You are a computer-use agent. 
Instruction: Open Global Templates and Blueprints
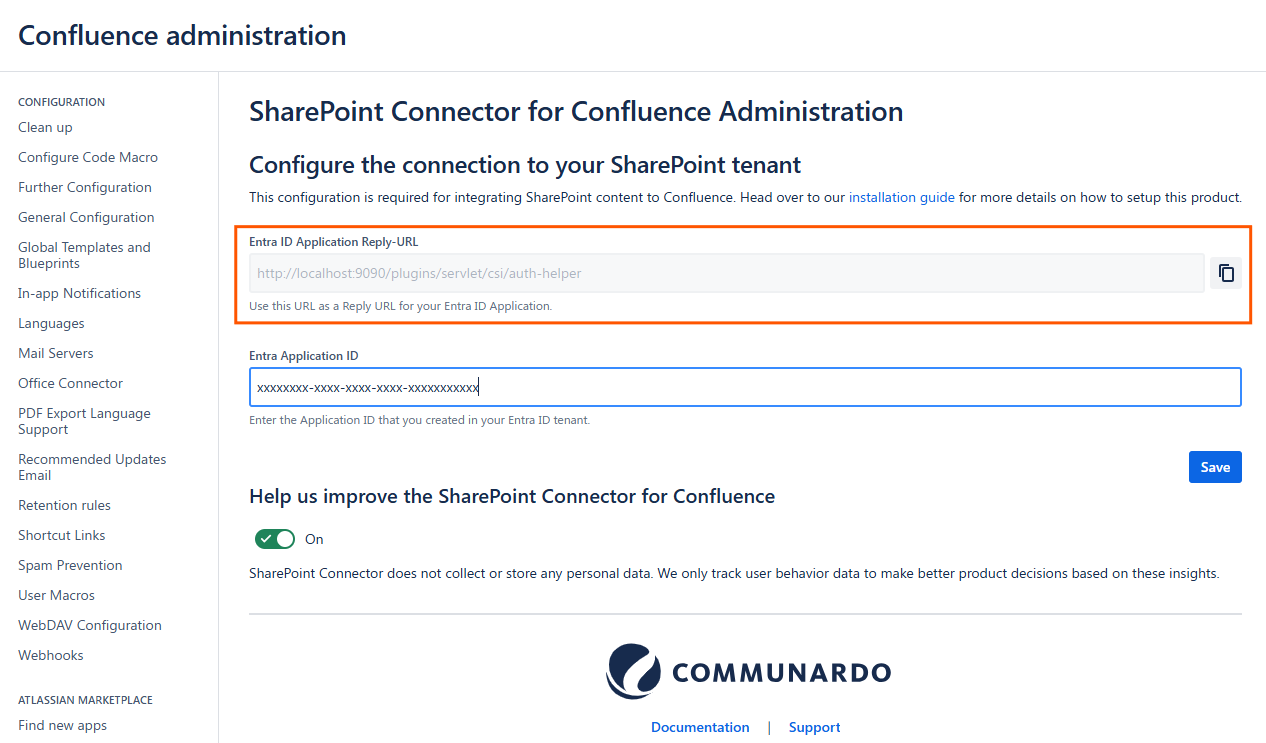84,255
